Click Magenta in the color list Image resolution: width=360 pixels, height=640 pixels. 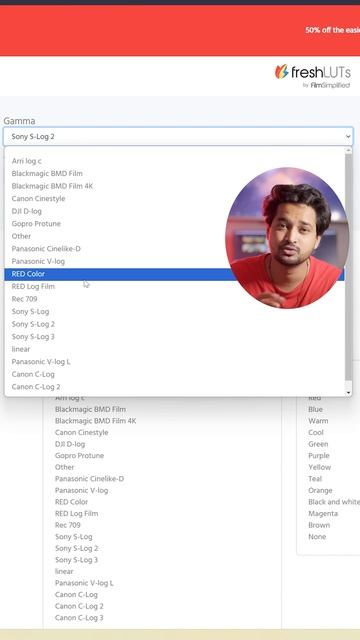point(323,513)
